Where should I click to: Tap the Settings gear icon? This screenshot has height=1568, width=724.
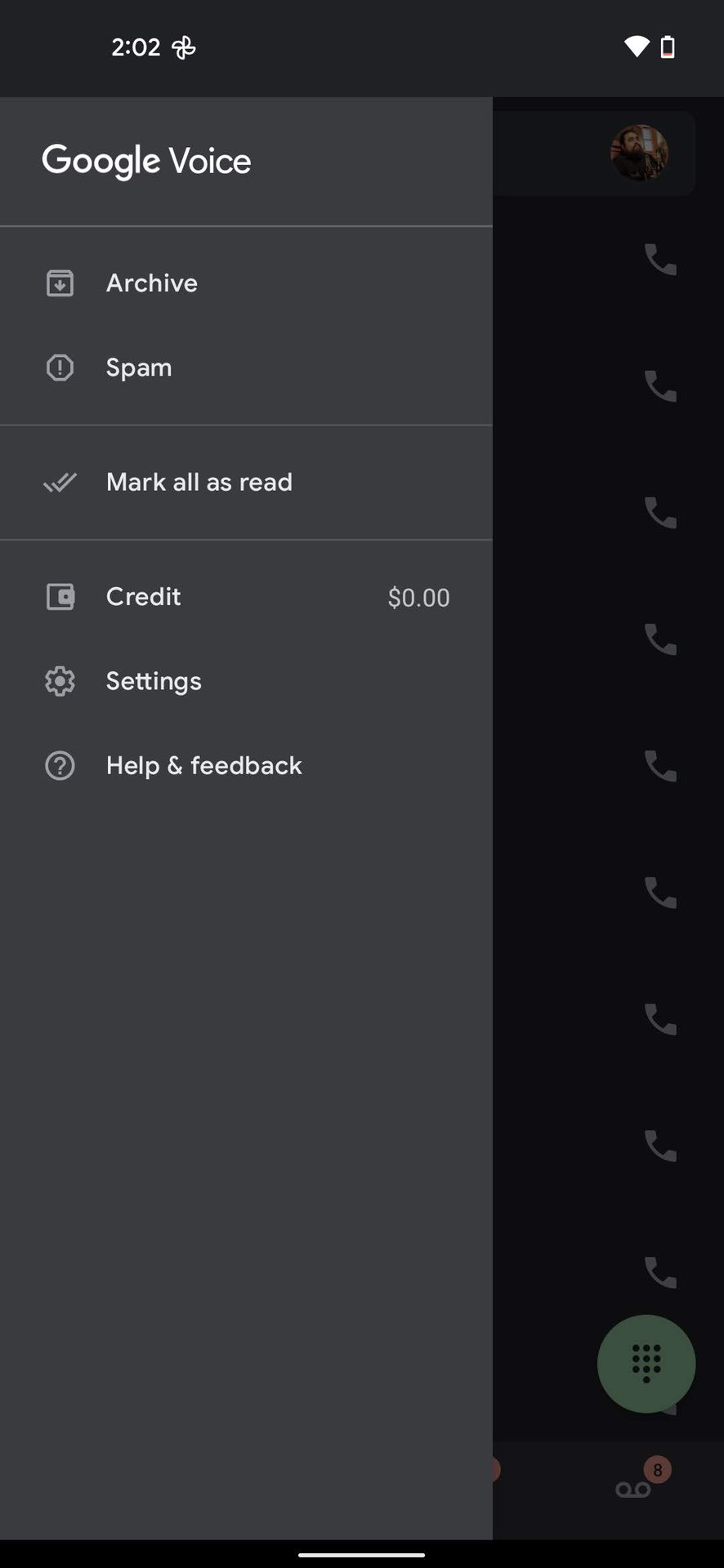(60, 681)
